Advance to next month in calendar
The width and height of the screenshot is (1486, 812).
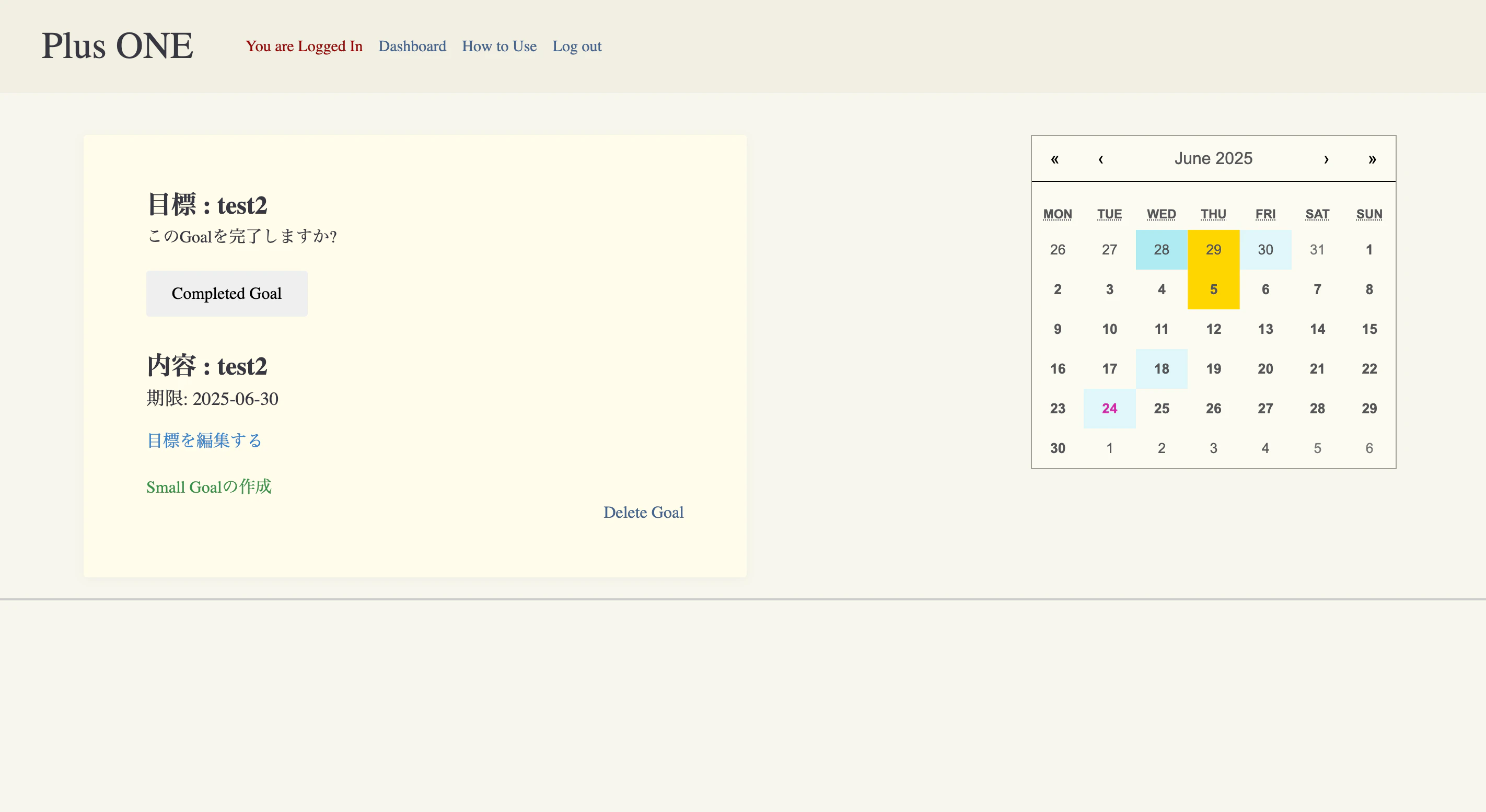(1326, 159)
